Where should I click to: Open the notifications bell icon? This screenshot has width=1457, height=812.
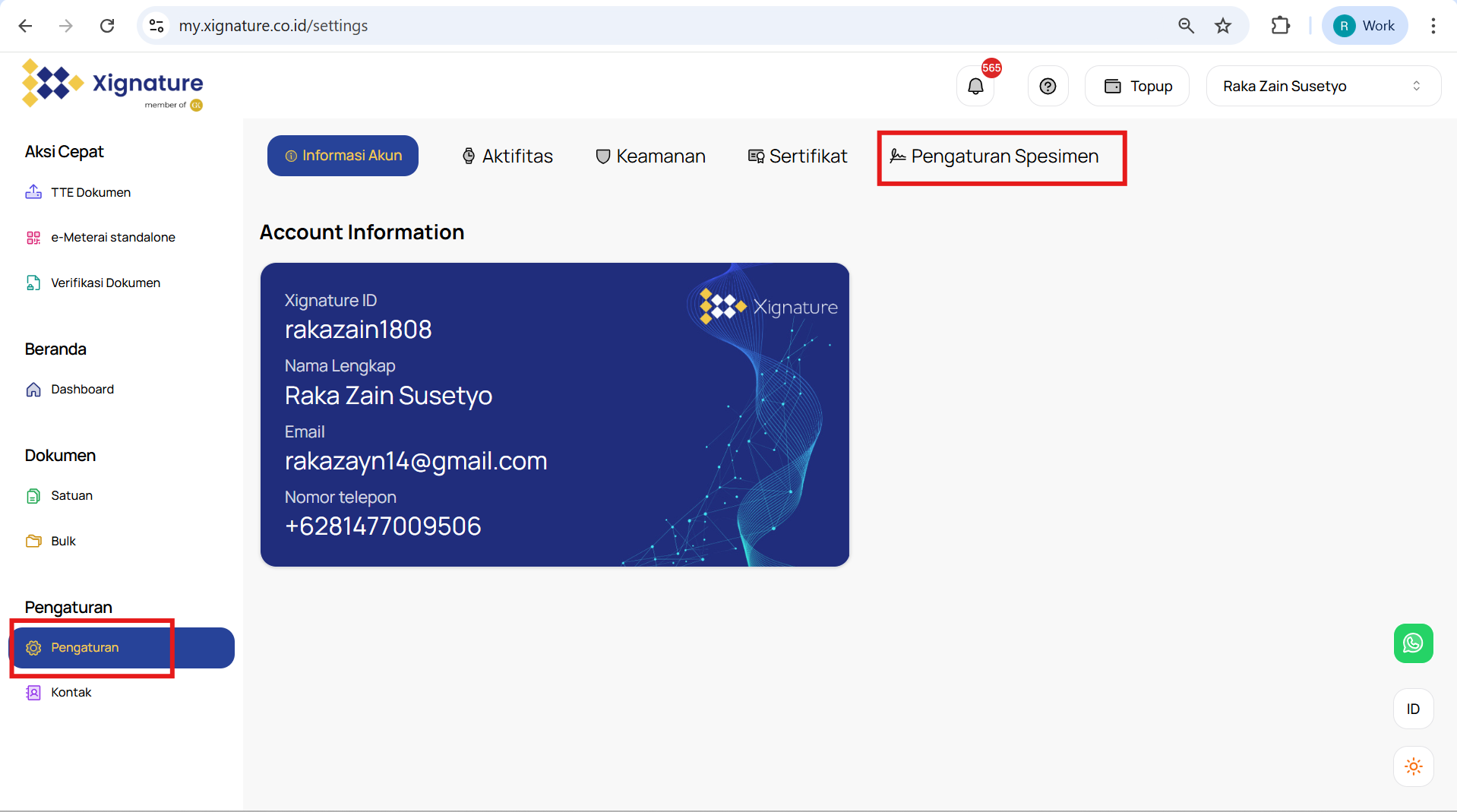tap(975, 87)
